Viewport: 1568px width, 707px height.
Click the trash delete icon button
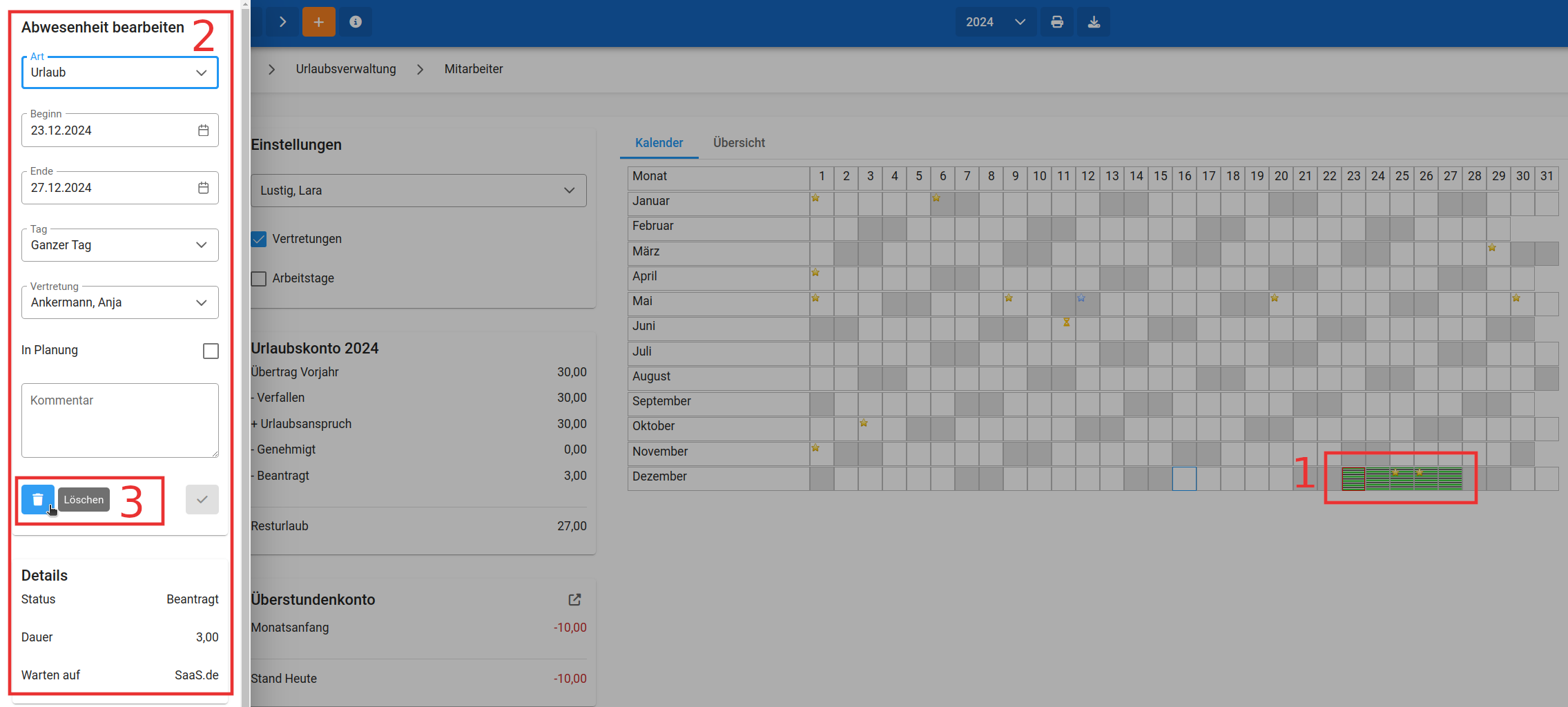tap(37, 499)
